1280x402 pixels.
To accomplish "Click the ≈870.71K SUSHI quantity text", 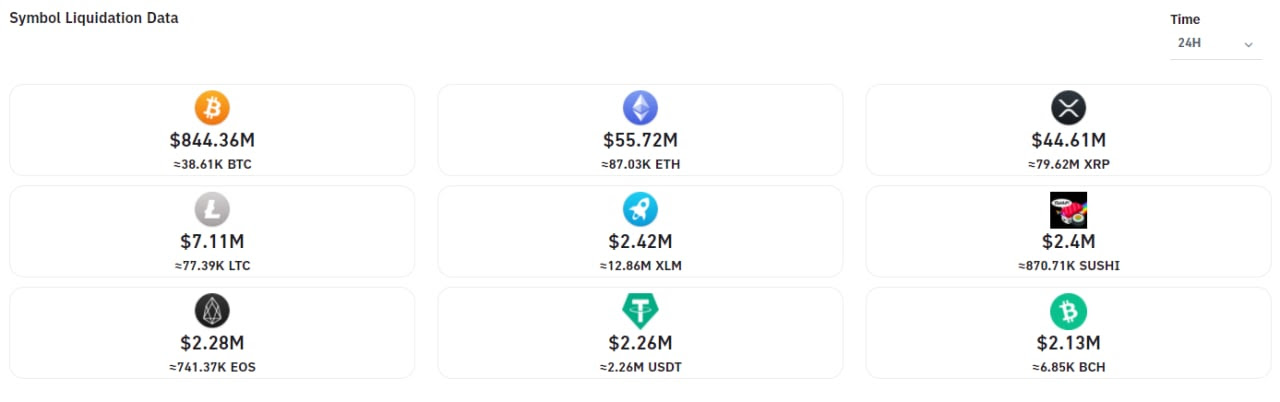I will click(1068, 266).
